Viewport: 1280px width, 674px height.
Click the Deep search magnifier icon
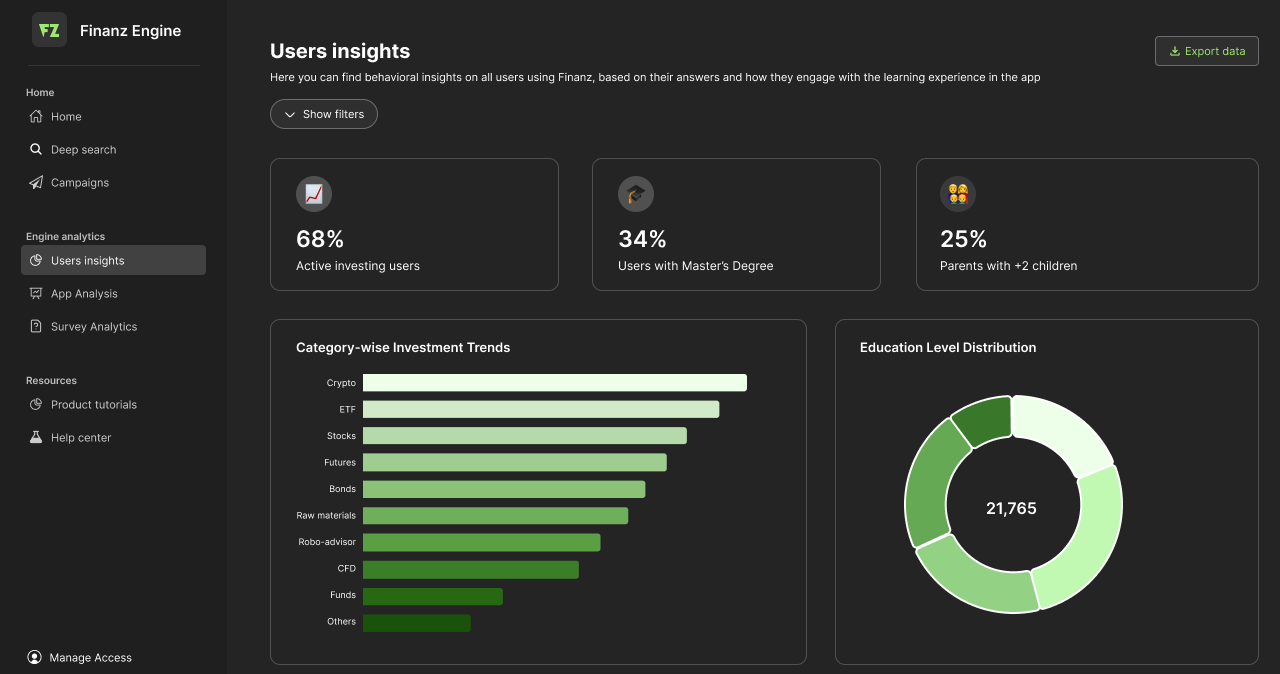coord(36,149)
